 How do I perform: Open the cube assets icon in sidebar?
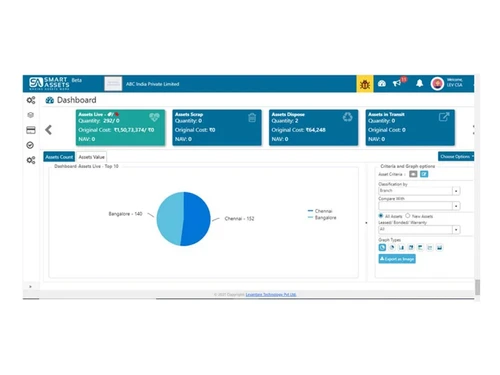31,115
